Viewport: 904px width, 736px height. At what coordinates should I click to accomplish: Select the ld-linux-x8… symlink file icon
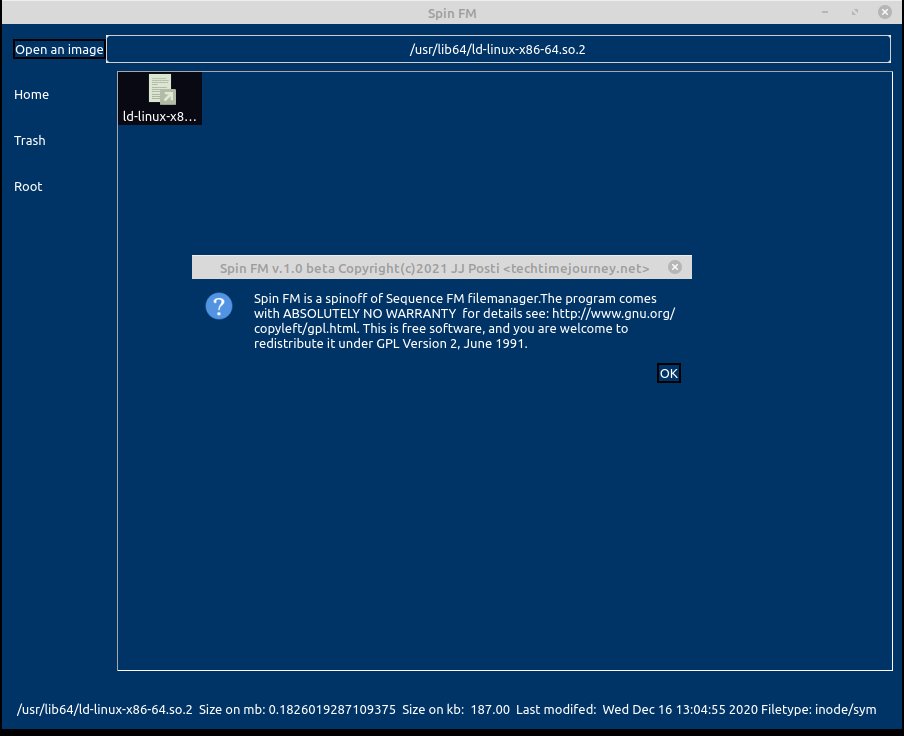coord(161,89)
